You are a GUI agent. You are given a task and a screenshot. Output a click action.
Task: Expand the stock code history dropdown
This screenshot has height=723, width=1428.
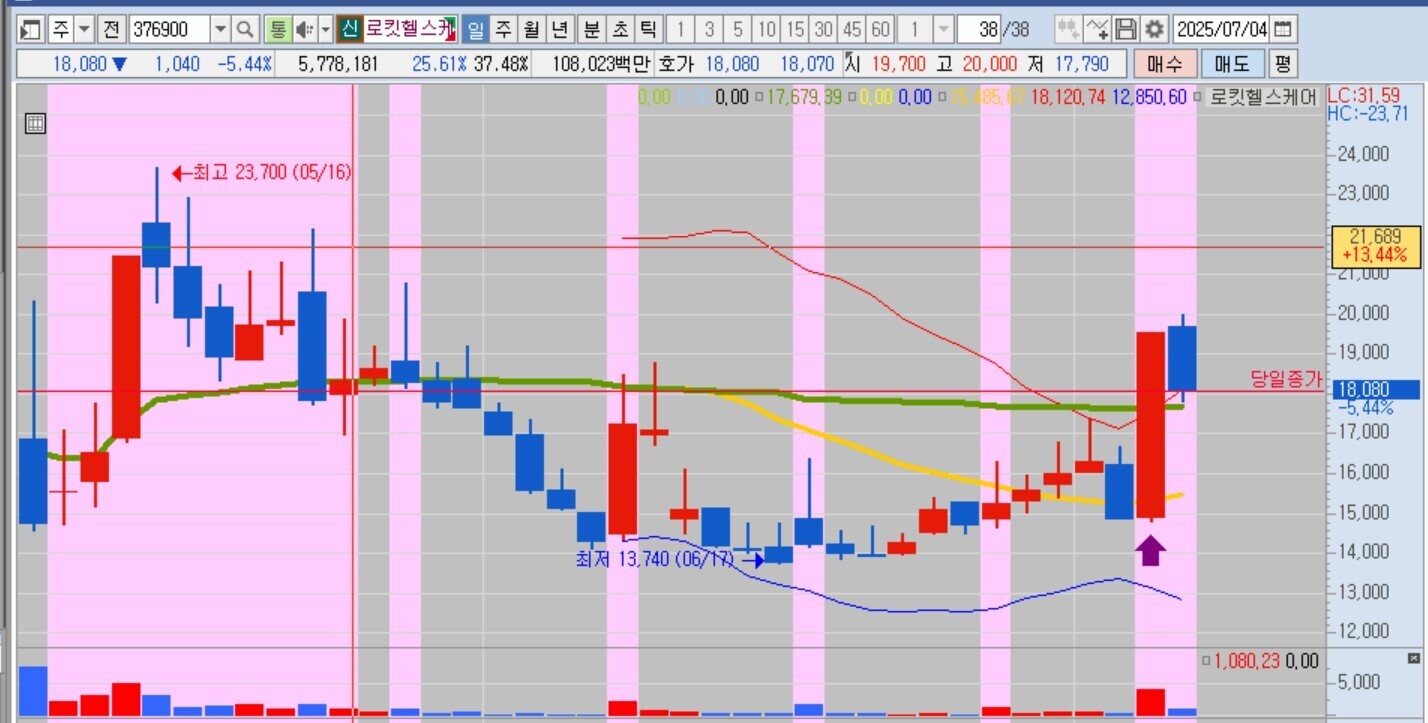(x=221, y=29)
